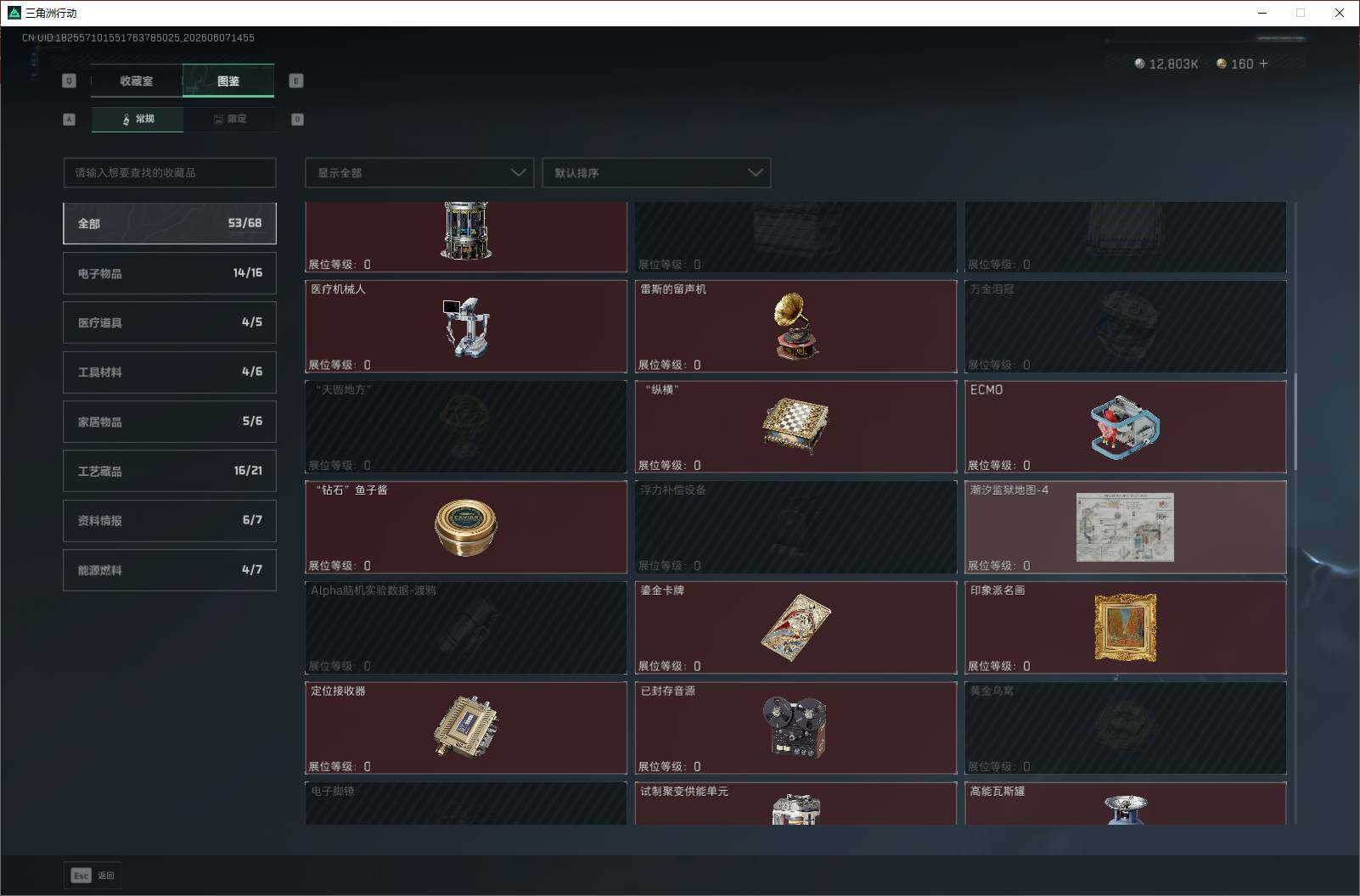Expand the 显示全部 filter dropdown

419,172
